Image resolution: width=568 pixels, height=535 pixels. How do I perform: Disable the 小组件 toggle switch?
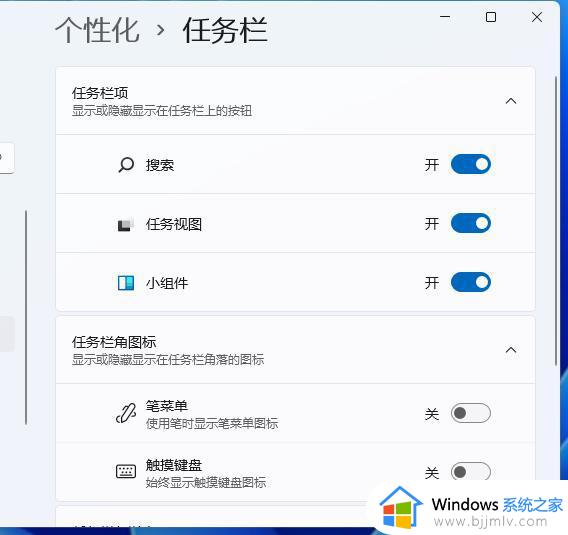471,282
